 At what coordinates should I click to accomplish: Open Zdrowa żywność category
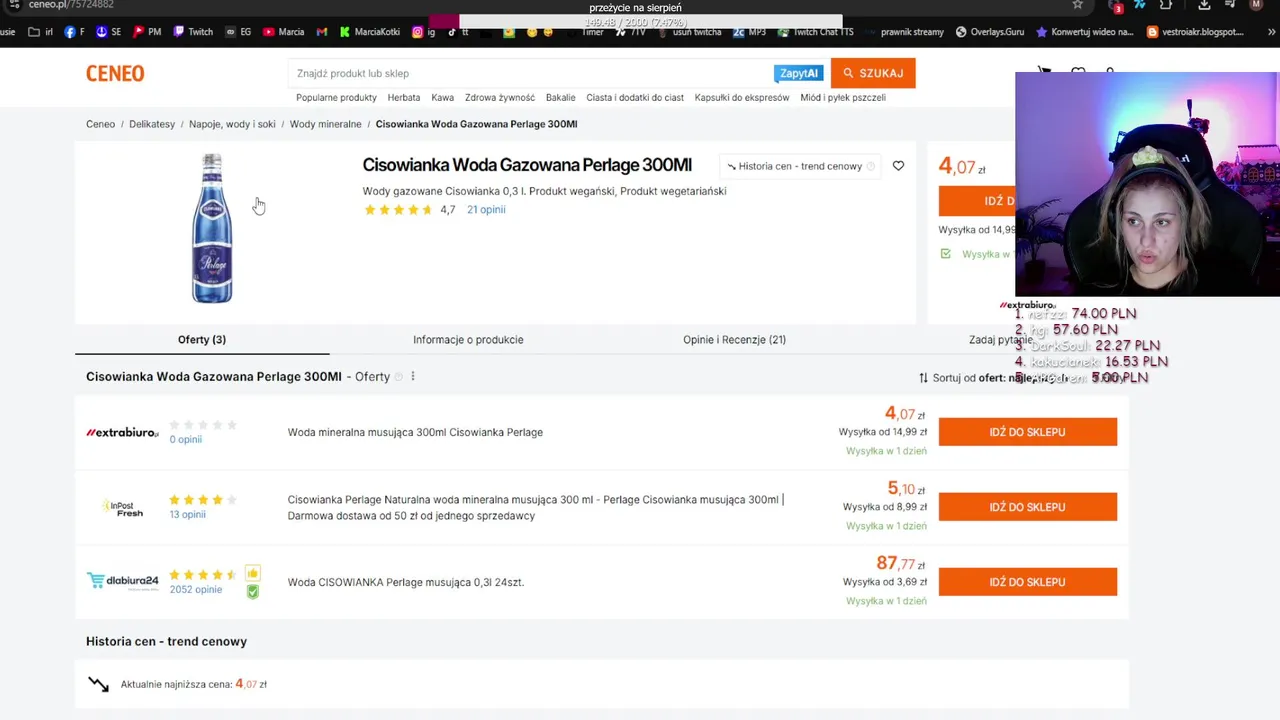(x=500, y=98)
